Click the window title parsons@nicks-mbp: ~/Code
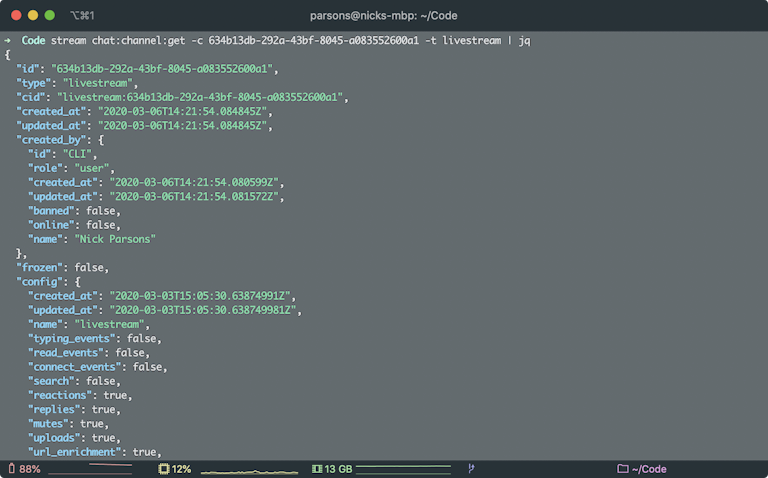The height and width of the screenshot is (478, 768). click(x=384, y=16)
